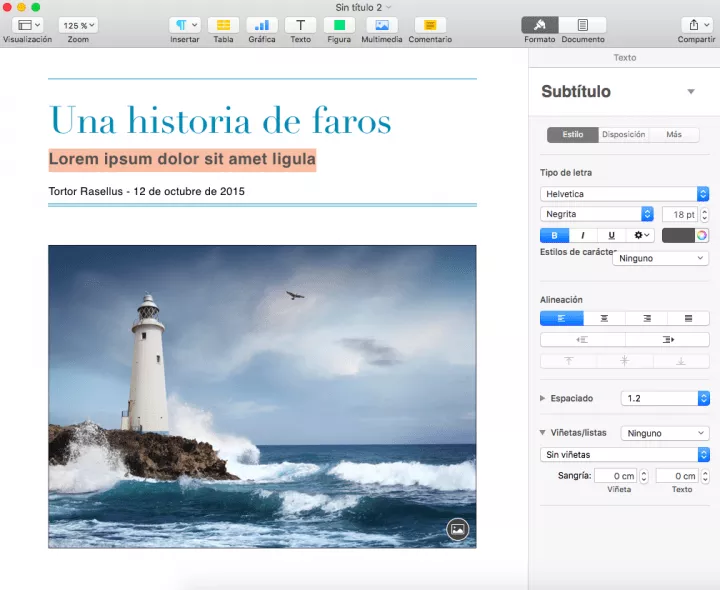Center-align text in Alineación
The height and width of the screenshot is (590, 720).
(604, 318)
